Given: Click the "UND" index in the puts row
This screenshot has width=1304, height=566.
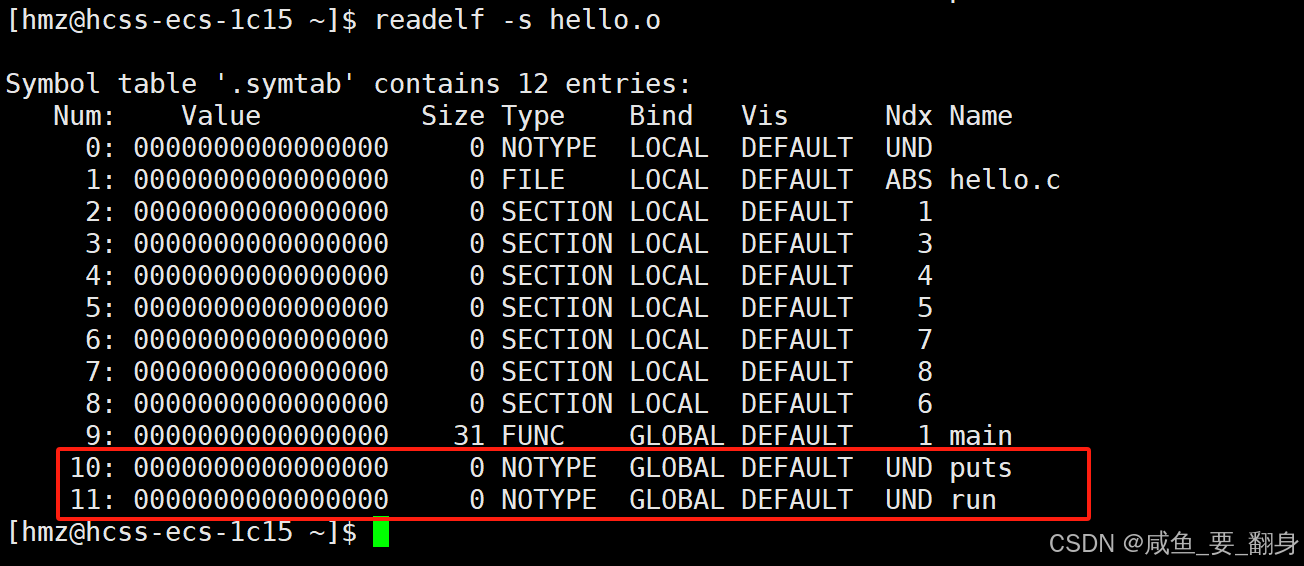Looking at the screenshot, I should click(x=909, y=468).
